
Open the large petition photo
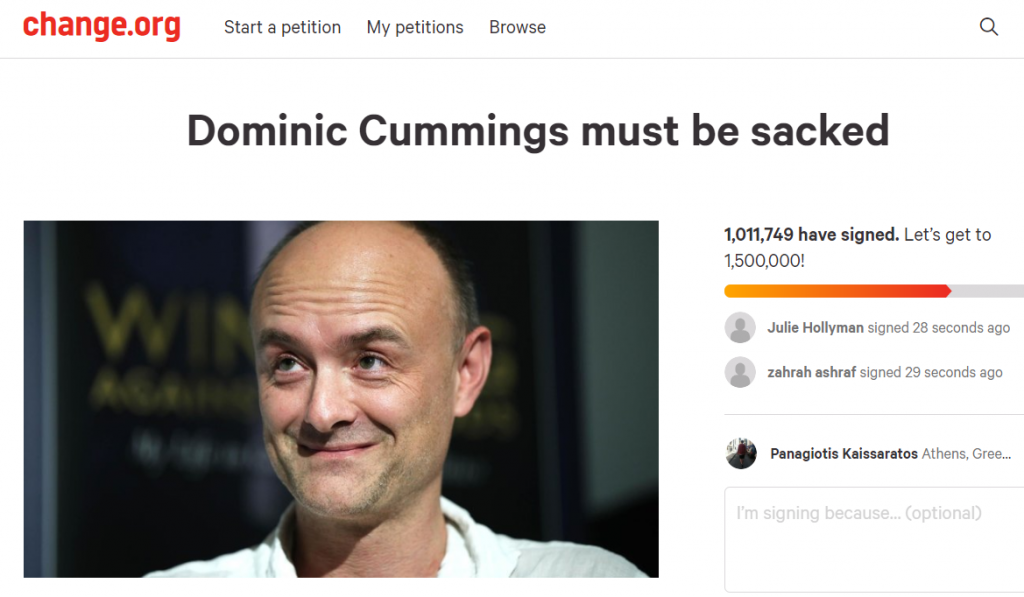tap(341, 398)
